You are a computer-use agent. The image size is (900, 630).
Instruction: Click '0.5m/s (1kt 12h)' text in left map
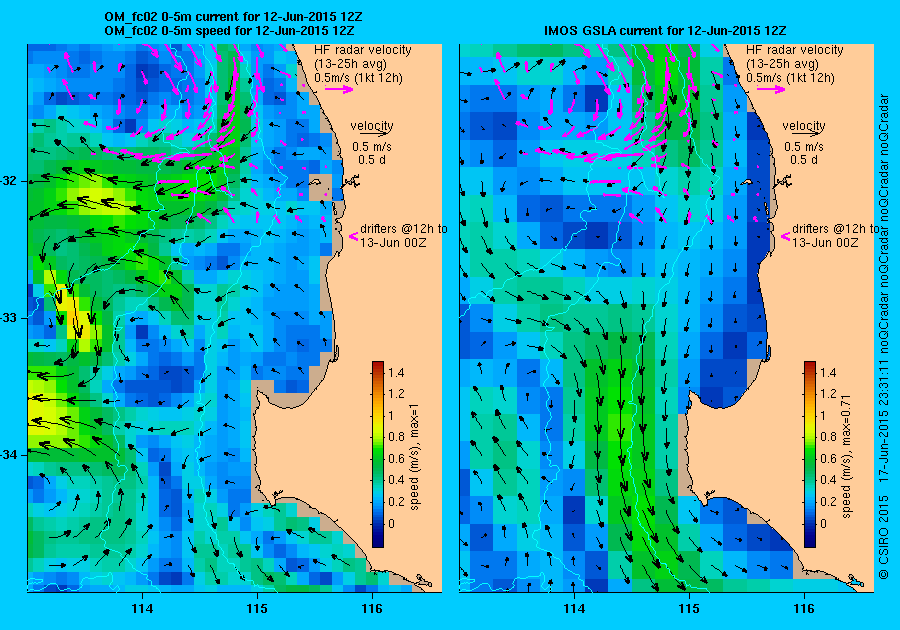click(358, 77)
